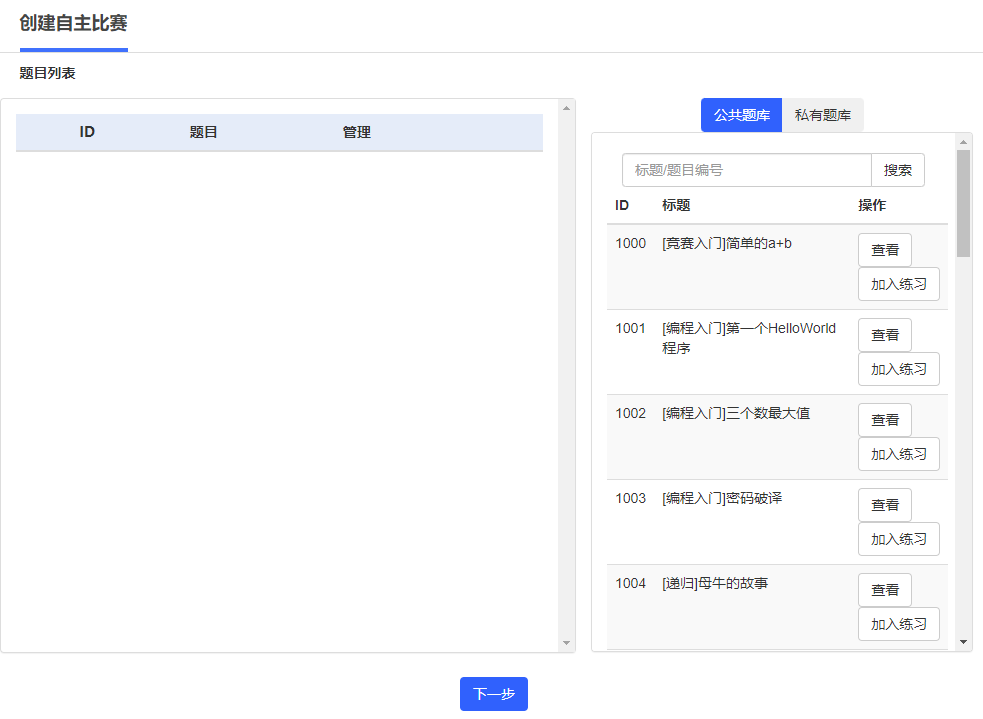Open the 创建自主比赛 tab header
The width and height of the screenshot is (983, 719).
click(73, 24)
